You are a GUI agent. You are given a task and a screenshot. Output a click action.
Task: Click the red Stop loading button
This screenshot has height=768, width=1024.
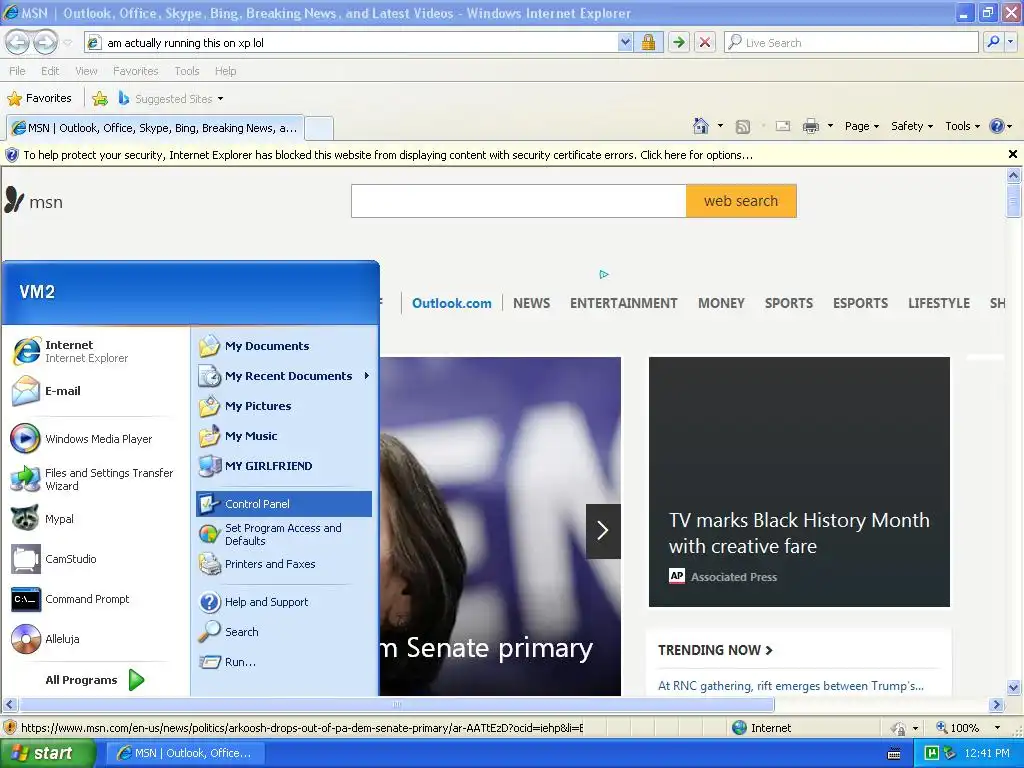(705, 42)
